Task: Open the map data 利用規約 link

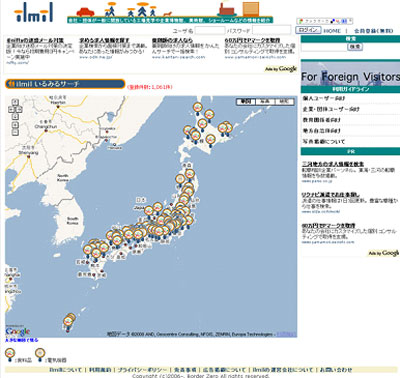Action: pos(286,334)
